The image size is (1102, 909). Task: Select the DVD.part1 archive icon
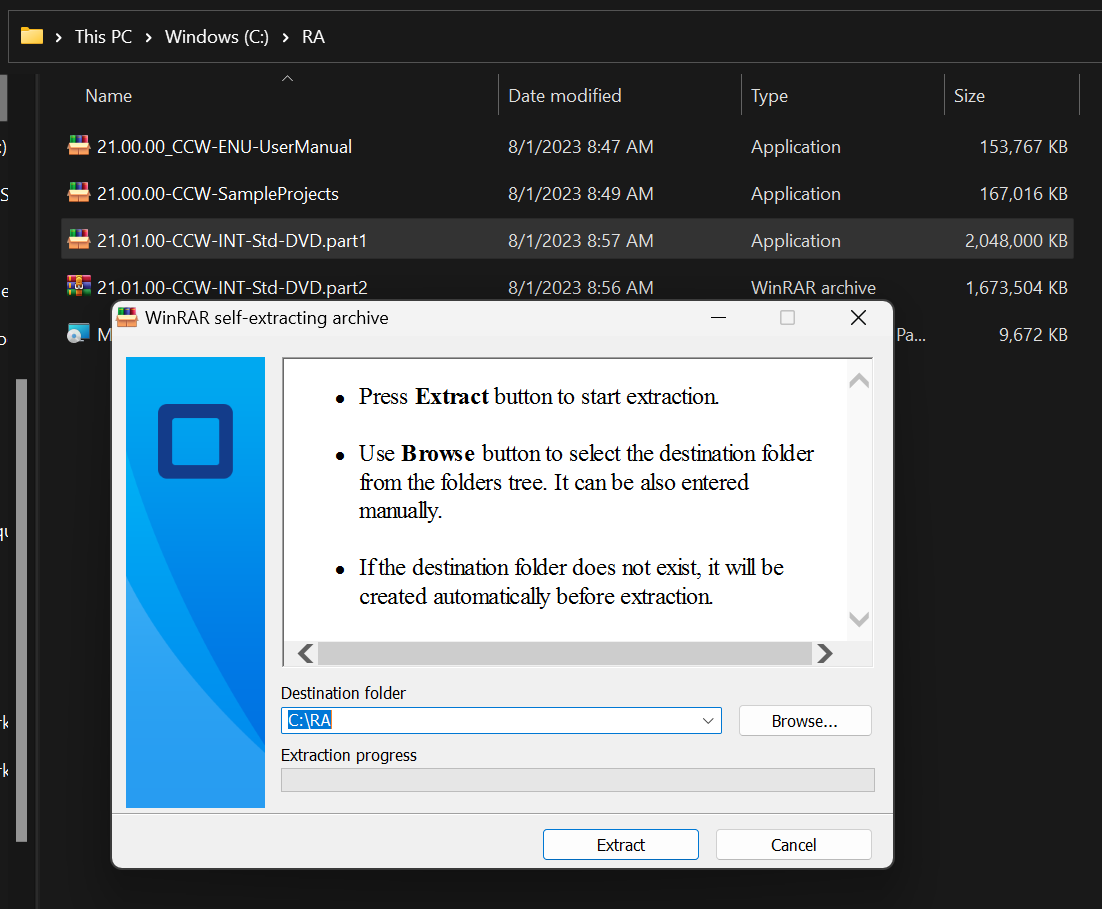[79, 240]
